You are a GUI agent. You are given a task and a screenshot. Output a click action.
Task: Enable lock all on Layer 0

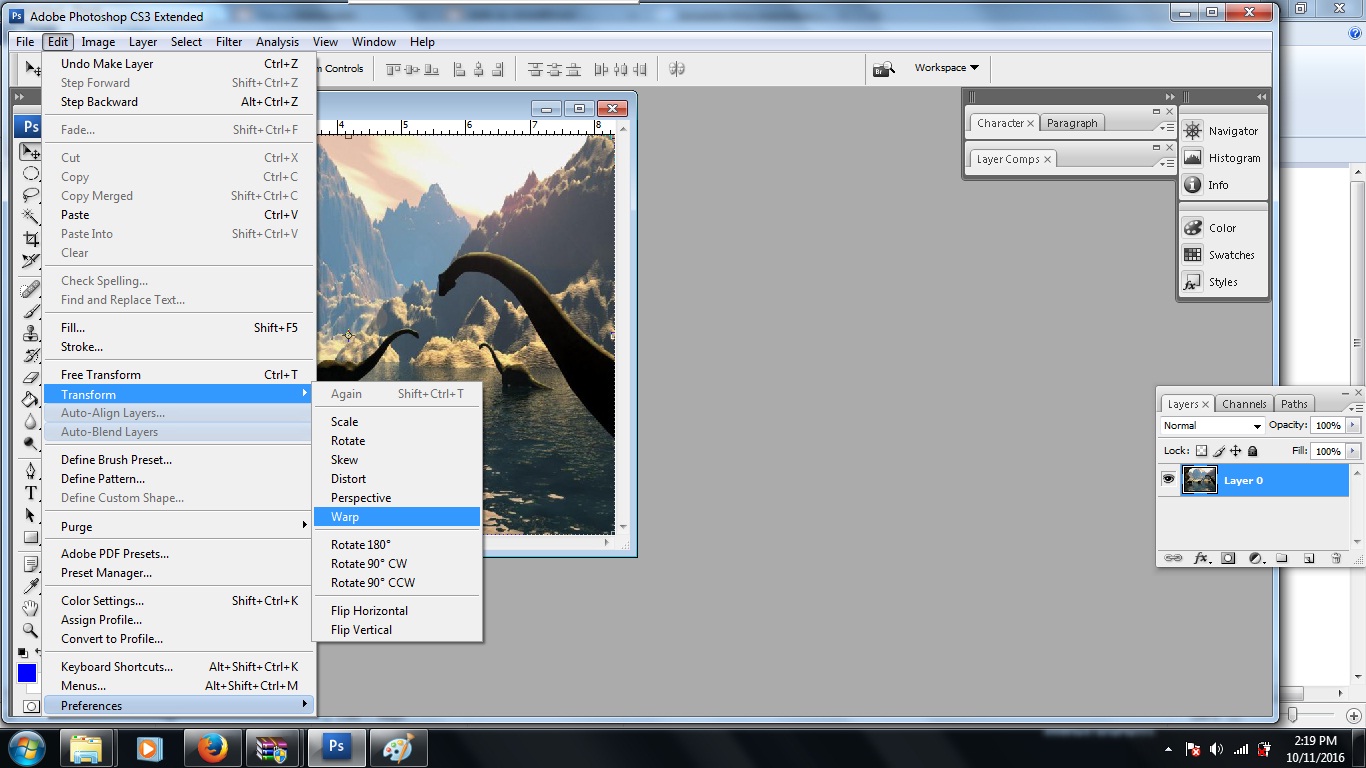click(1252, 451)
